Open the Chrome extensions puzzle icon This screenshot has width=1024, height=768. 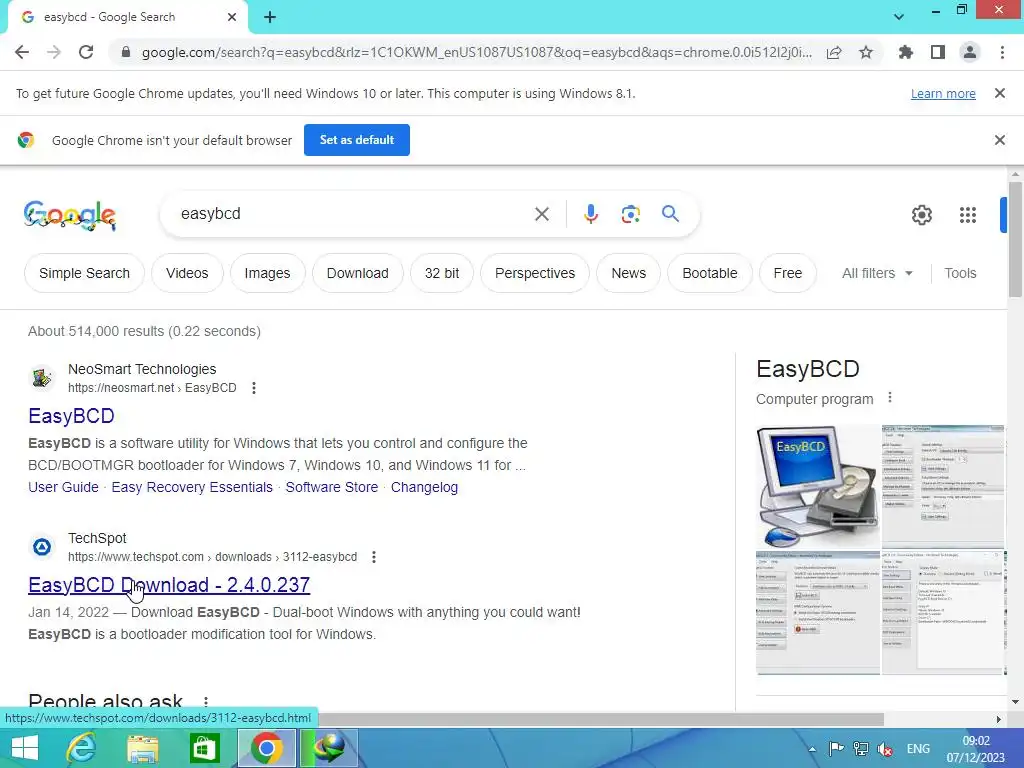tap(906, 52)
